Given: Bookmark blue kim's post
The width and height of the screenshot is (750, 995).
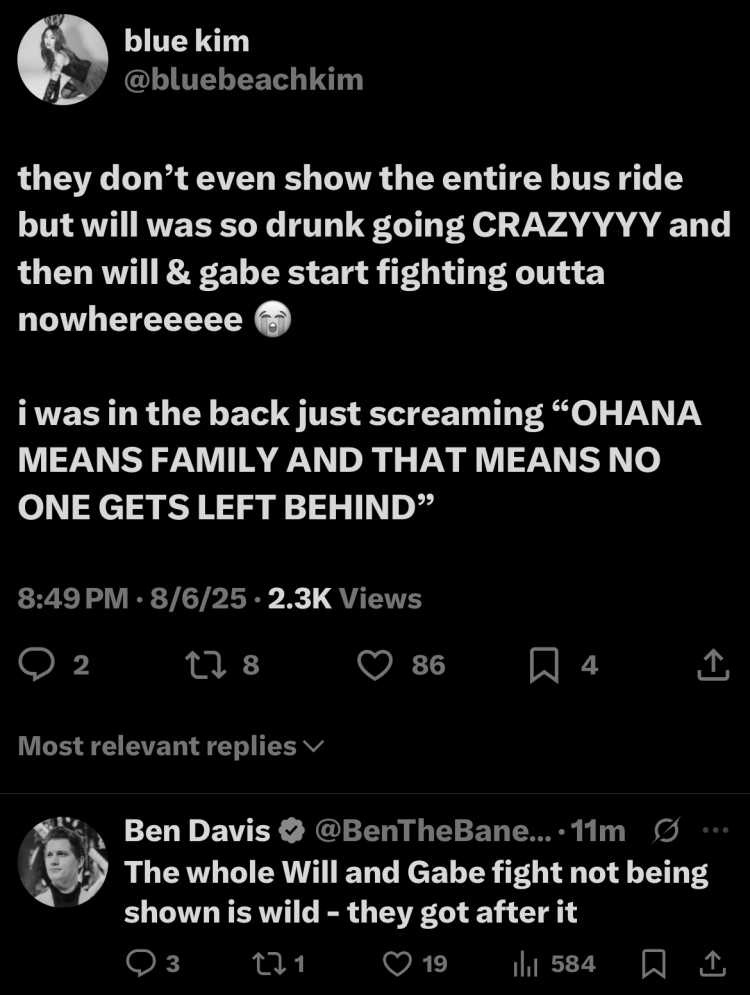Looking at the screenshot, I should point(544,666).
